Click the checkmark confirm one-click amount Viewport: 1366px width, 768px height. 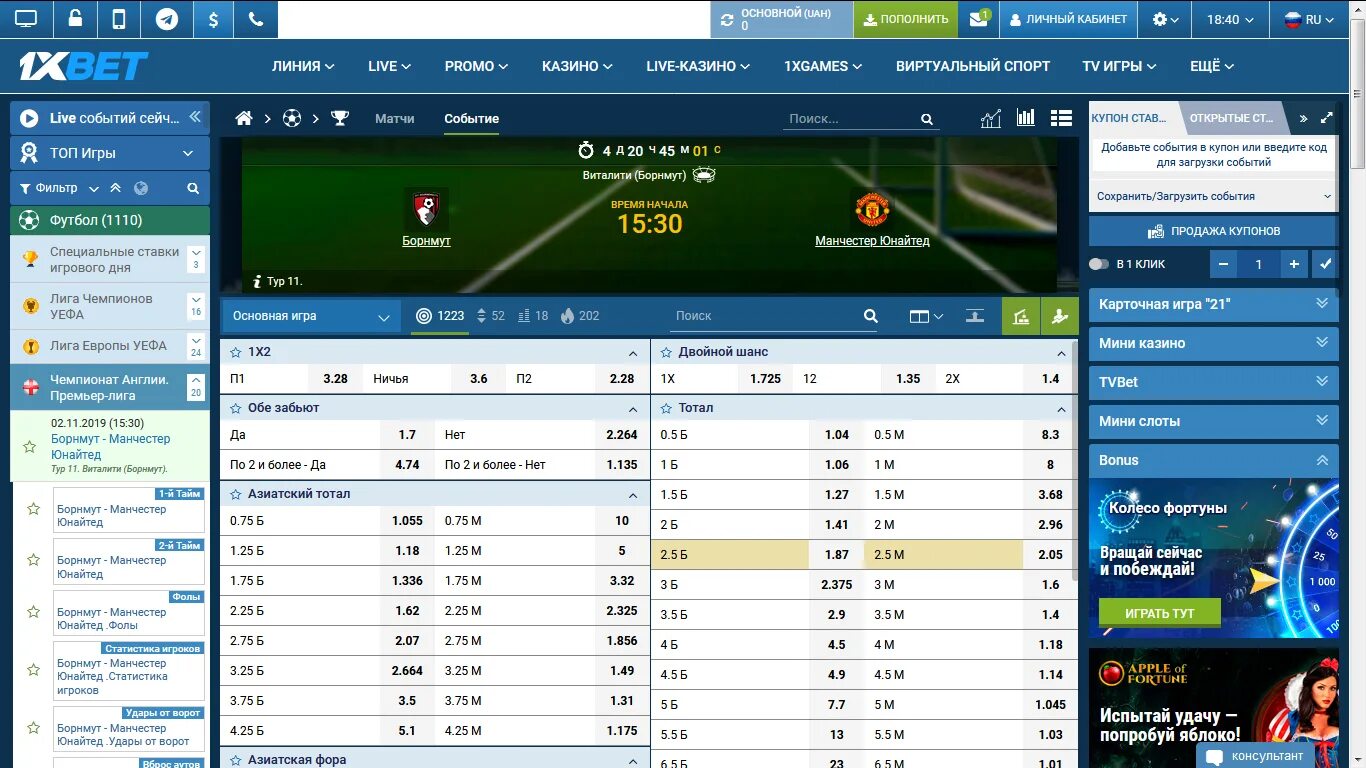(x=1326, y=265)
